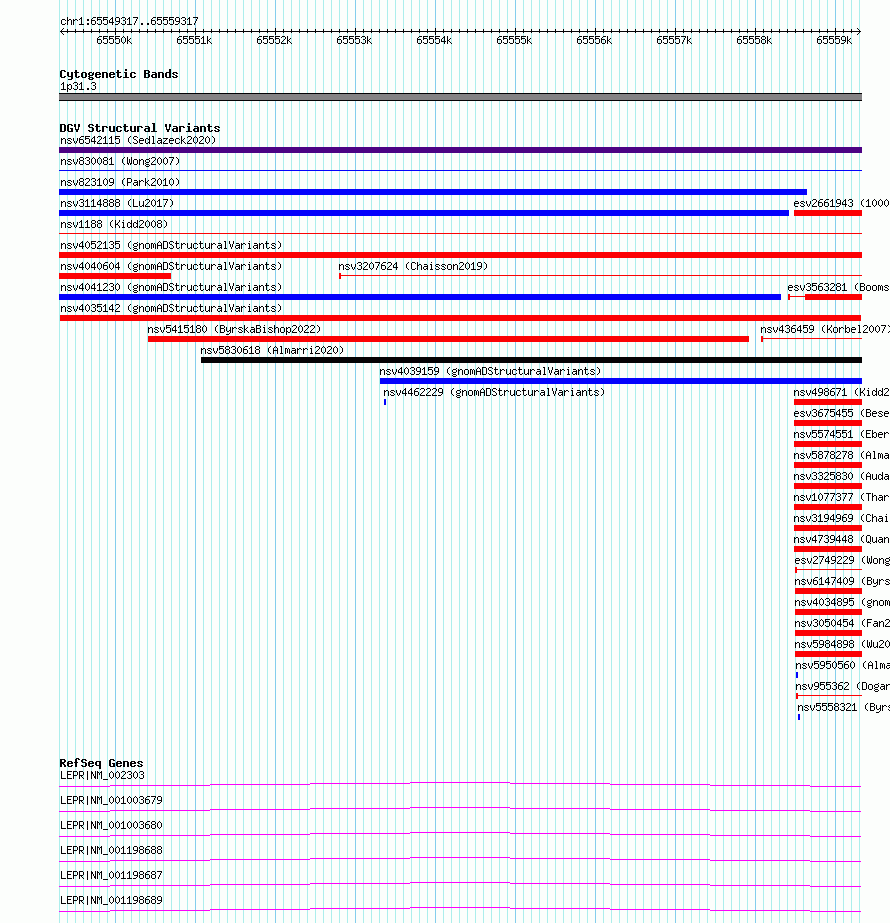The width and height of the screenshot is (890, 923).
Task: Open gnomAD variant nsv4052135
Action: (171, 245)
